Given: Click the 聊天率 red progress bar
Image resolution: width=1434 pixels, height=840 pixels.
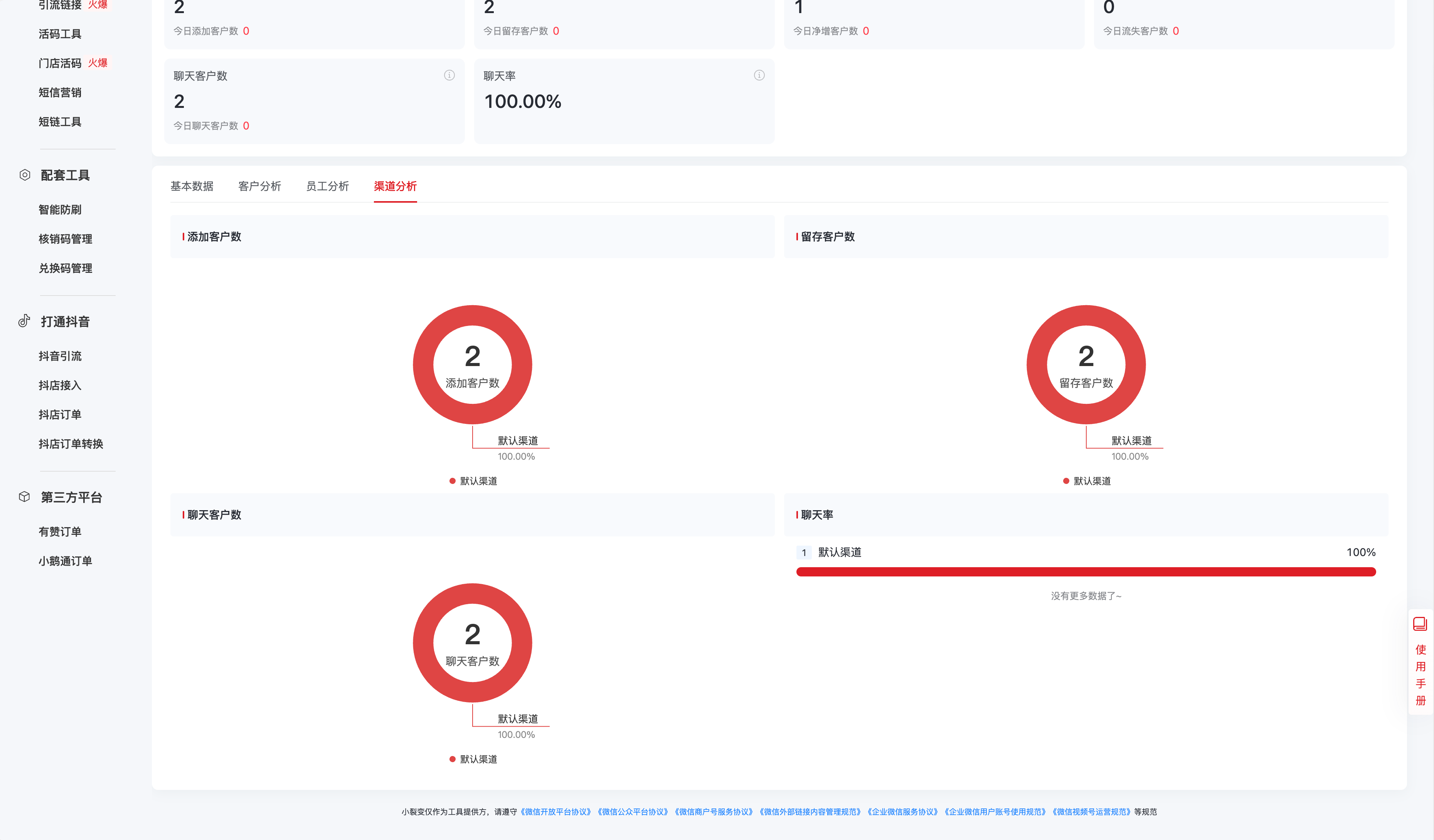Looking at the screenshot, I should point(1086,571).
